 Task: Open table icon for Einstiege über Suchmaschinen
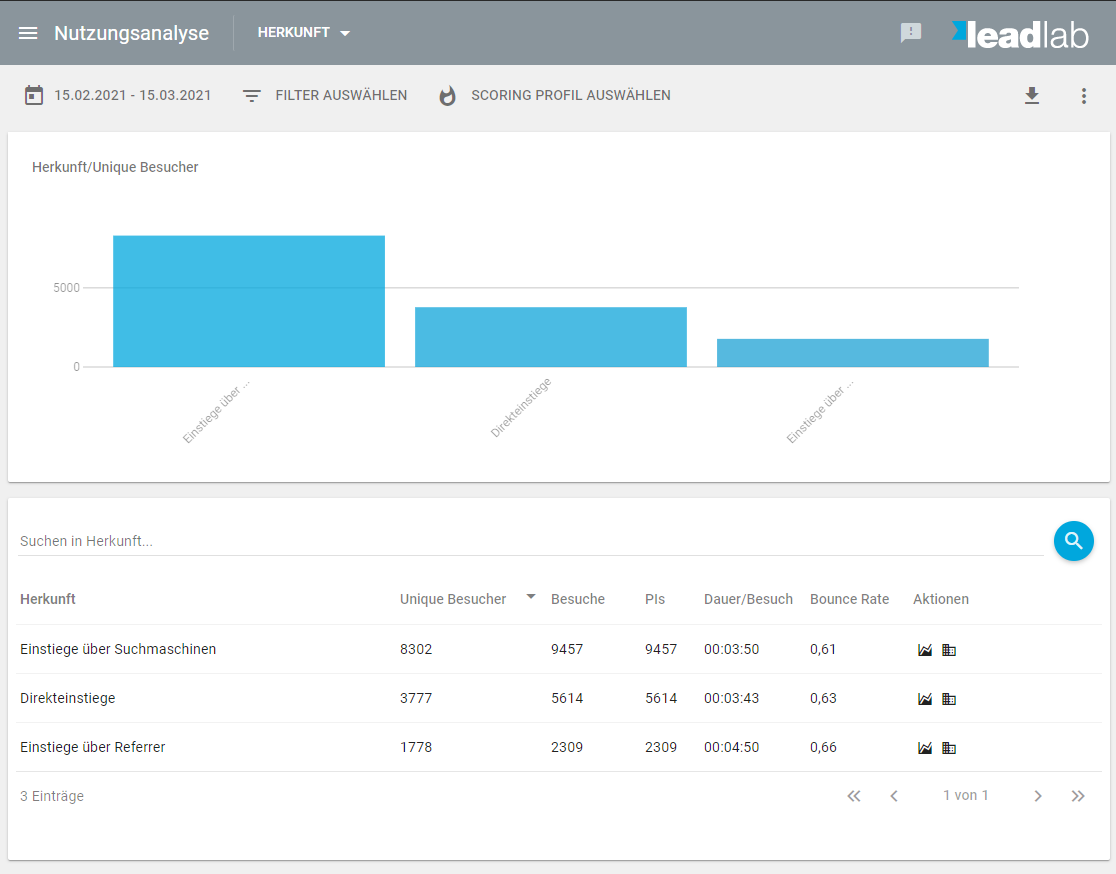coord(949,650)
